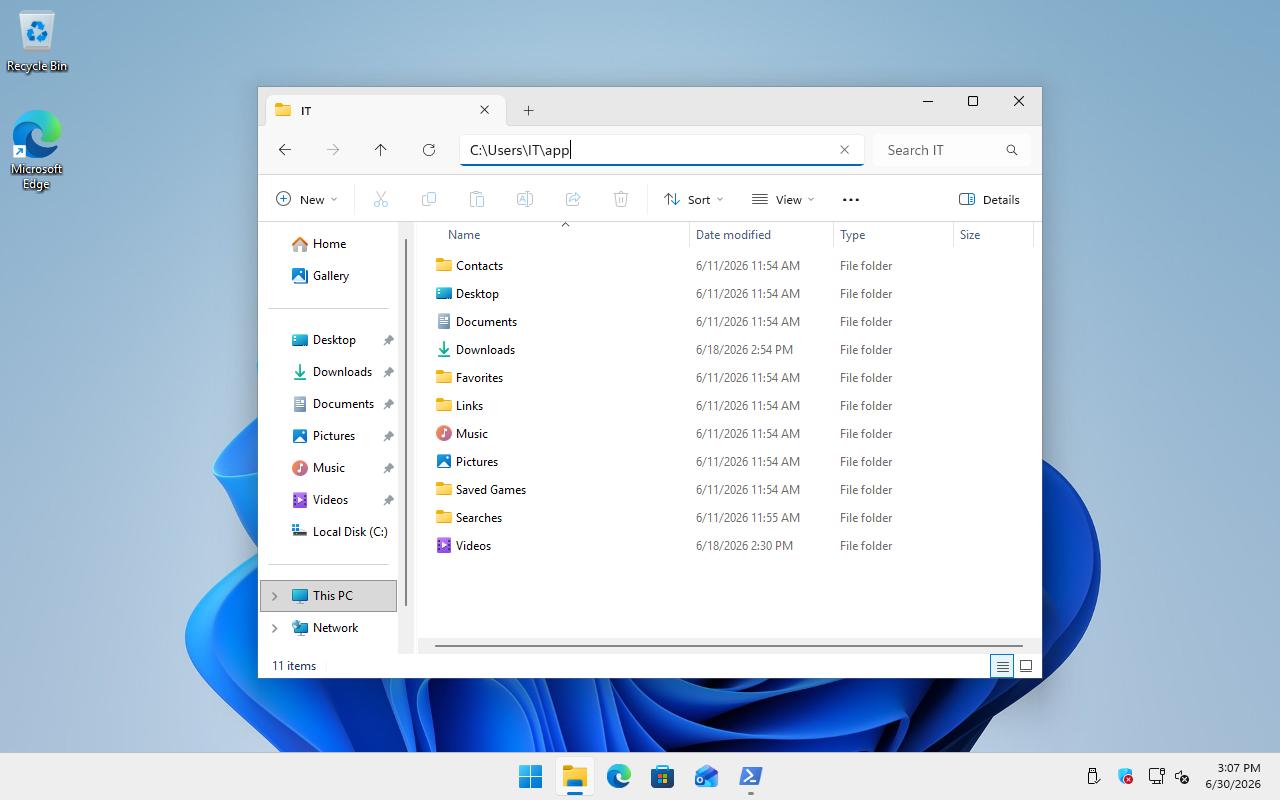
Task: Launch PowerShell from the taskbar
Action: click(750, 776)
